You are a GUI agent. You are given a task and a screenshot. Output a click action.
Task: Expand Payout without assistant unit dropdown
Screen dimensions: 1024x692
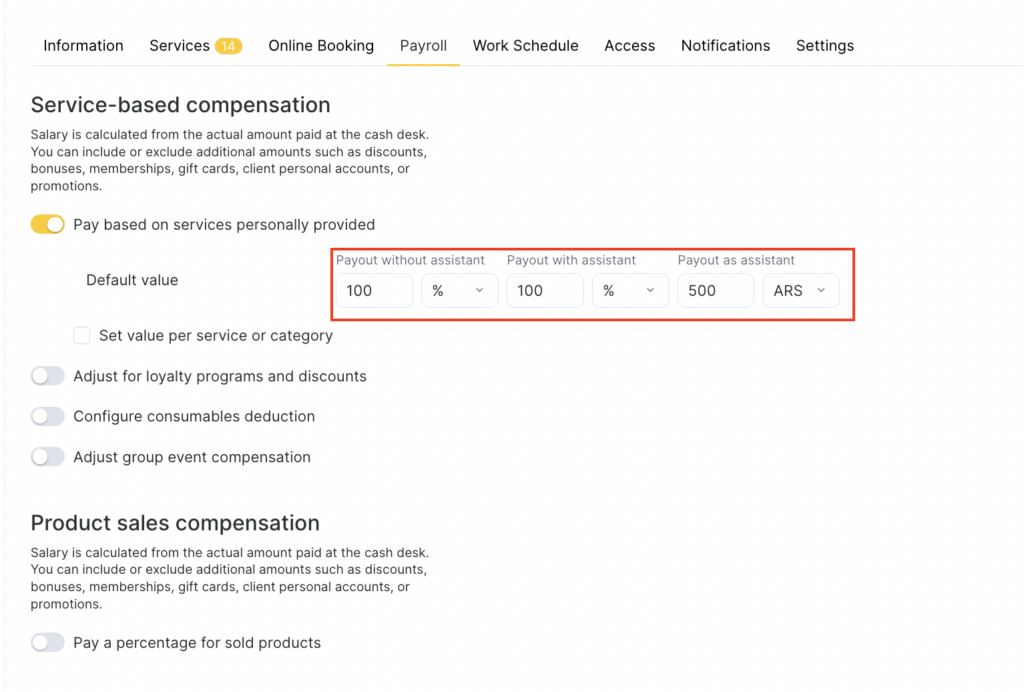pyautogui.click(x=459, y=291)
